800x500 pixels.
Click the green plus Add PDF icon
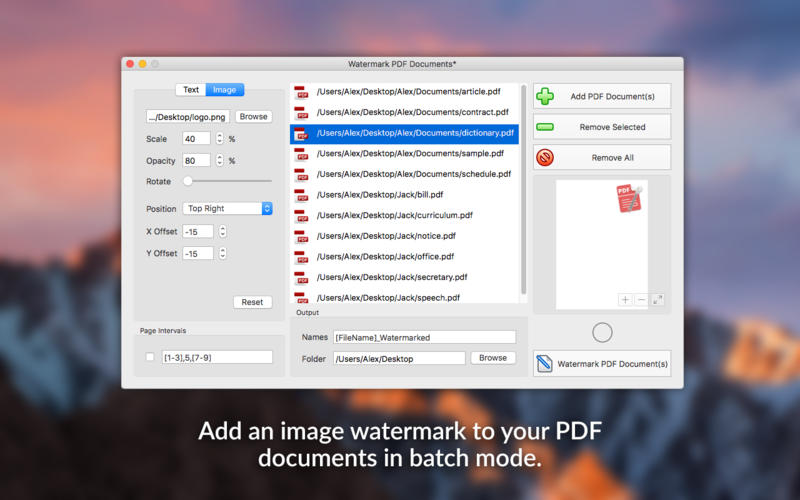(x=545, y=96)
